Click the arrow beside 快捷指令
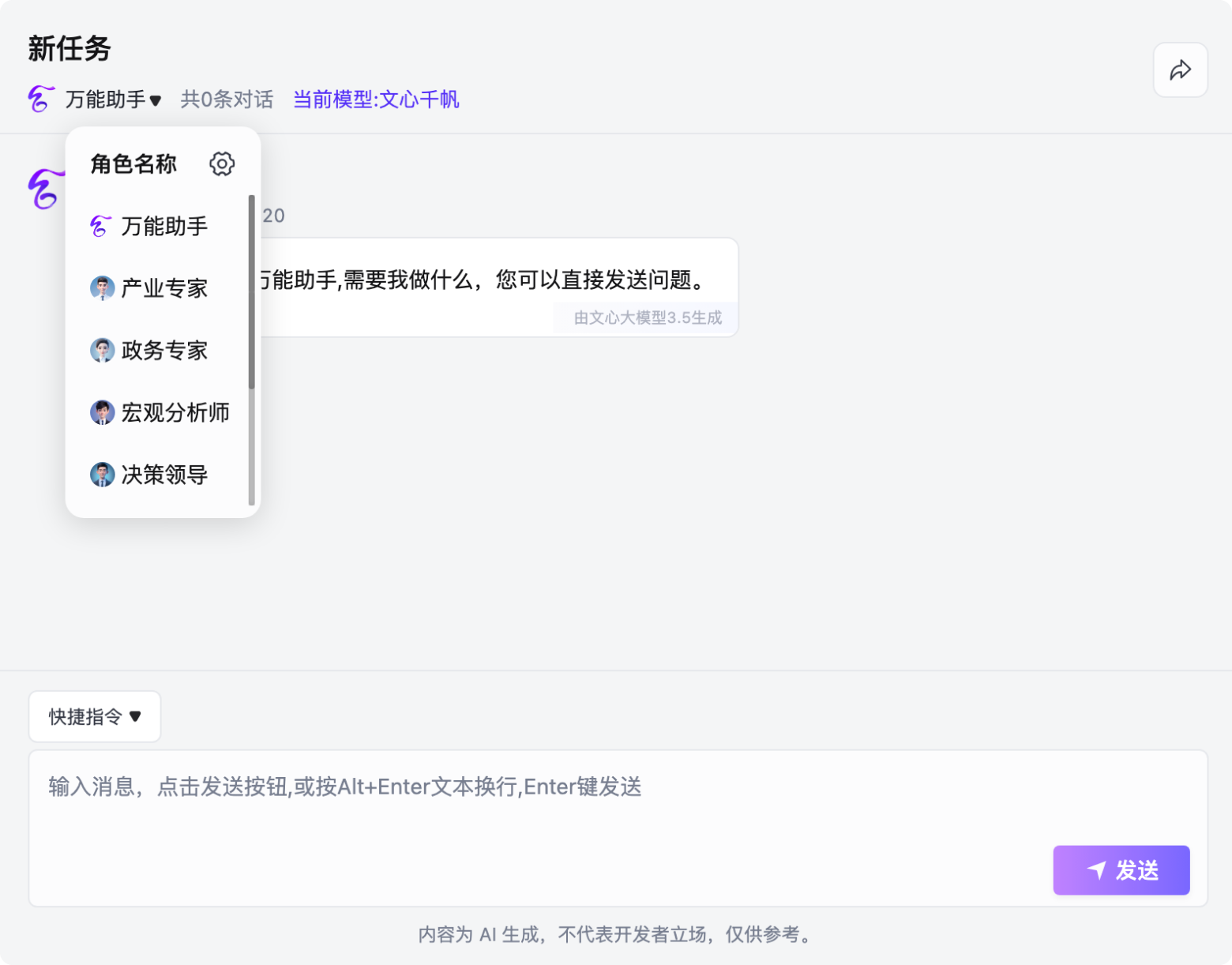Screen dimensions: 1232x965 coord(135,716)
